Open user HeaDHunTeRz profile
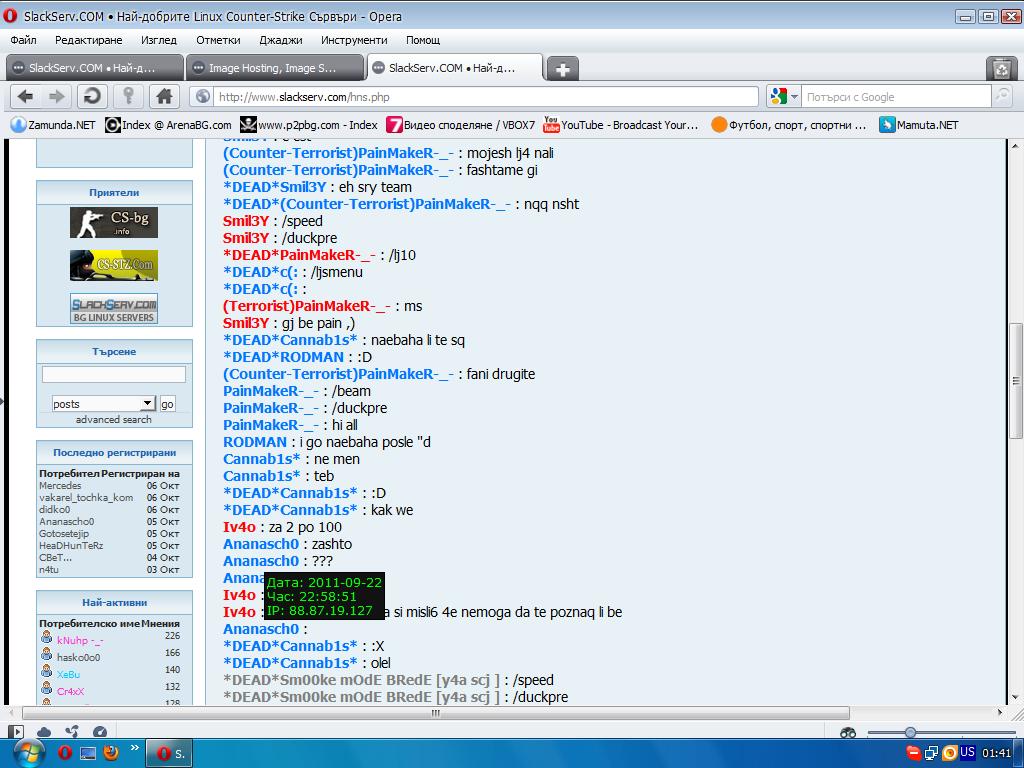Image resolution: width=1024 pixels, height=768 pixels. coord(71,545)
